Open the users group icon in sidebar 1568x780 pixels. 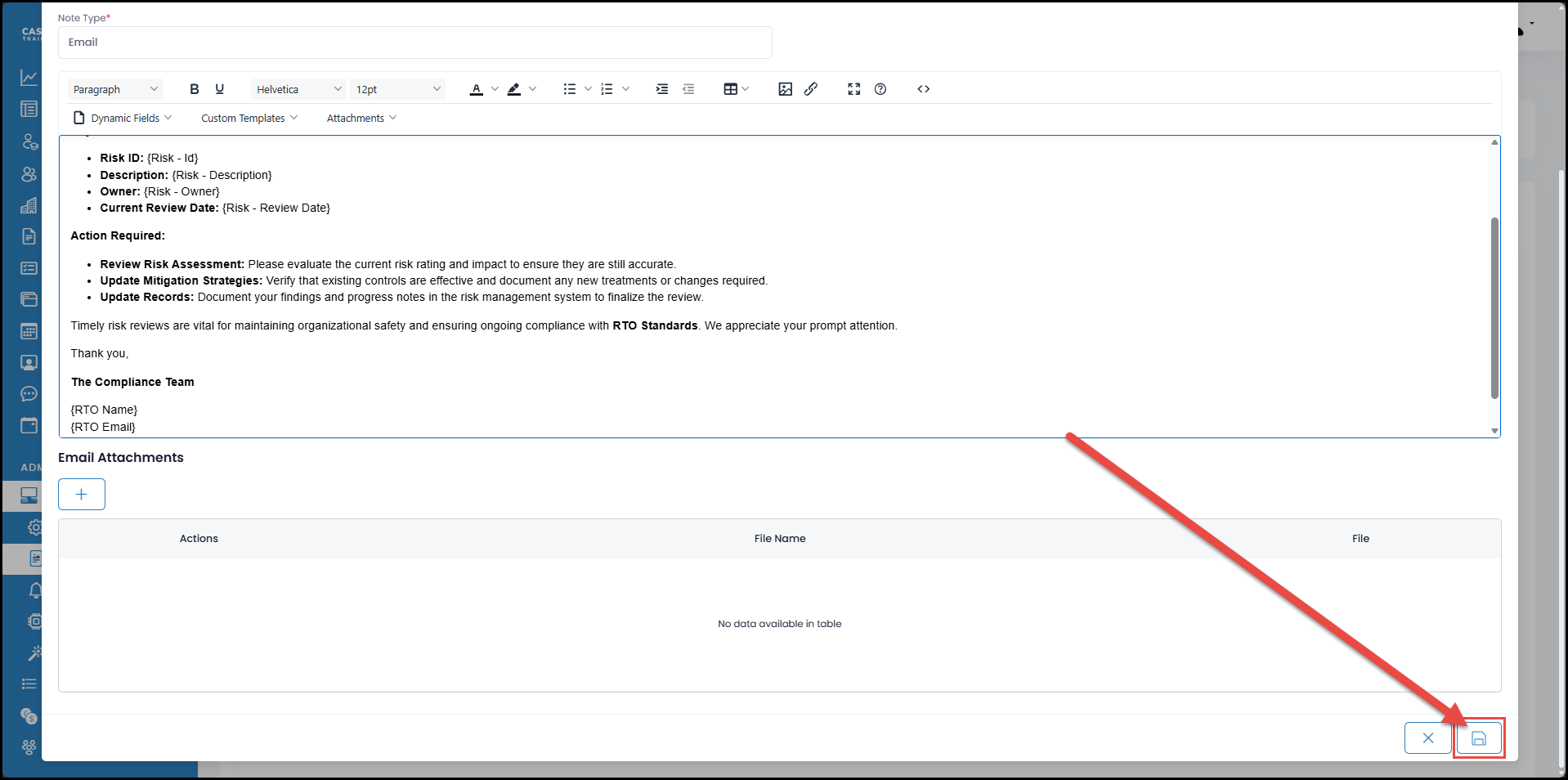29,173
